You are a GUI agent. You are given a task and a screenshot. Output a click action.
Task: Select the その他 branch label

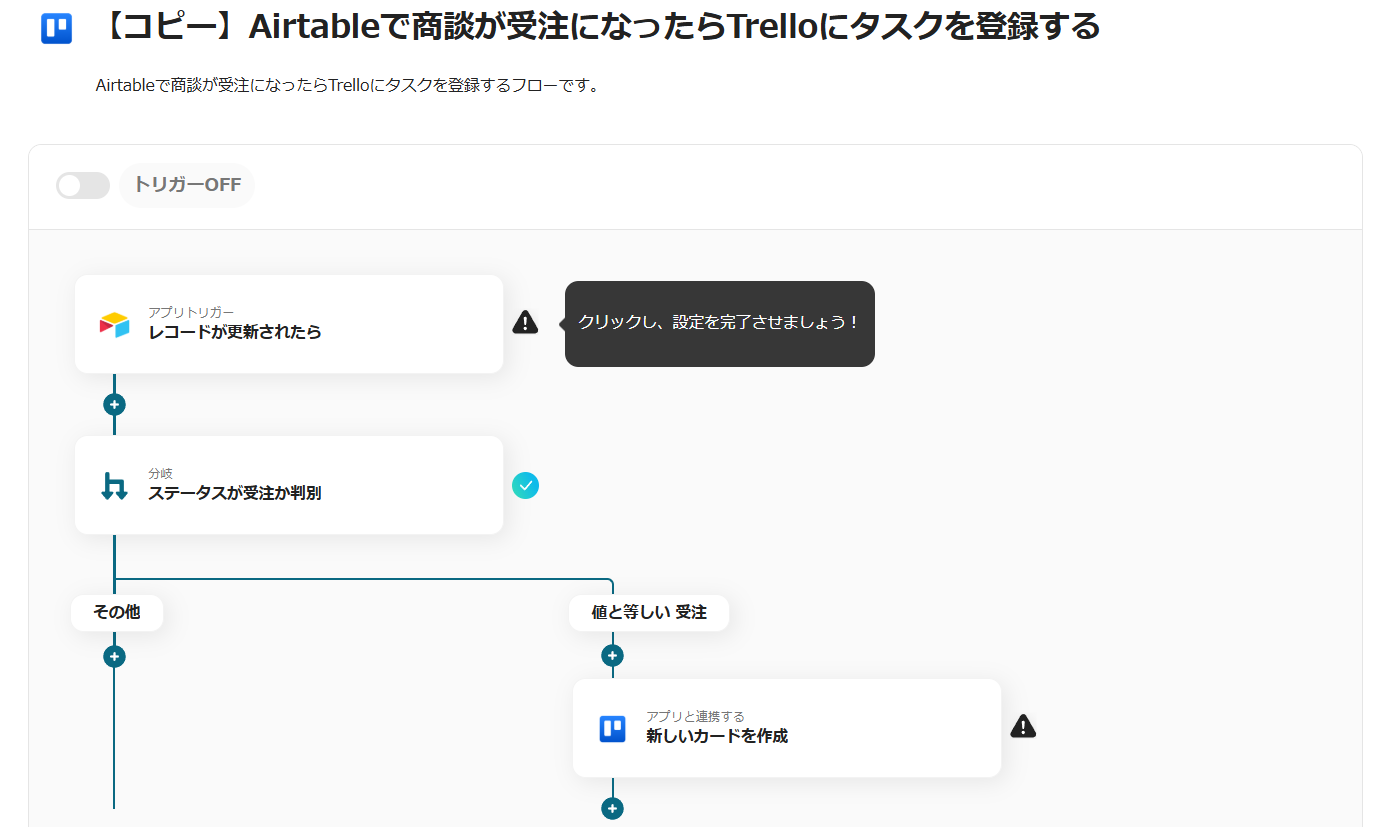[116, 612]
